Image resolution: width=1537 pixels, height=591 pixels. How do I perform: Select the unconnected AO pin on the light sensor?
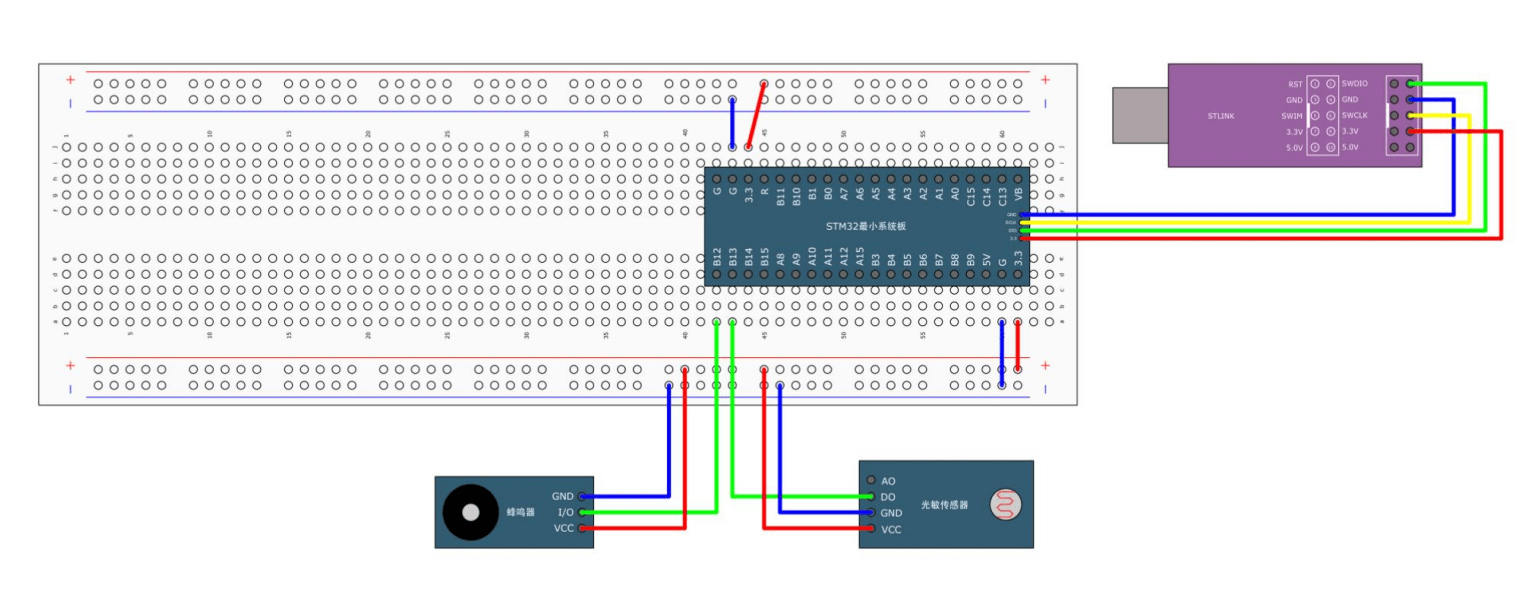872,481
